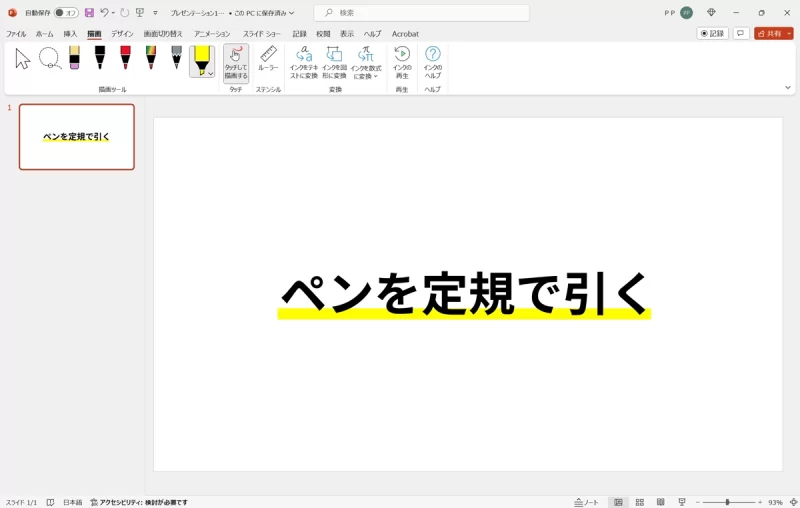Select the lasso selection tool
This screenshot has width=800, height=508.
coord(49,59)
